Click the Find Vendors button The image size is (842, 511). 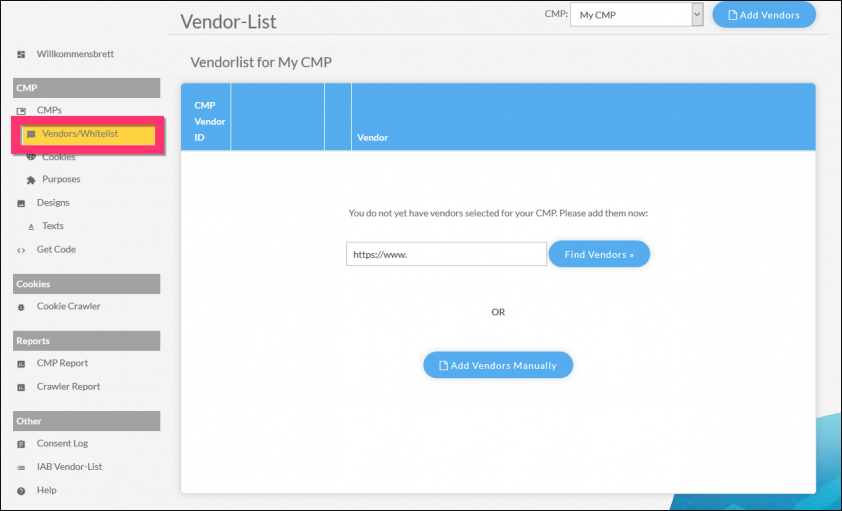click(x=599, y=254)
